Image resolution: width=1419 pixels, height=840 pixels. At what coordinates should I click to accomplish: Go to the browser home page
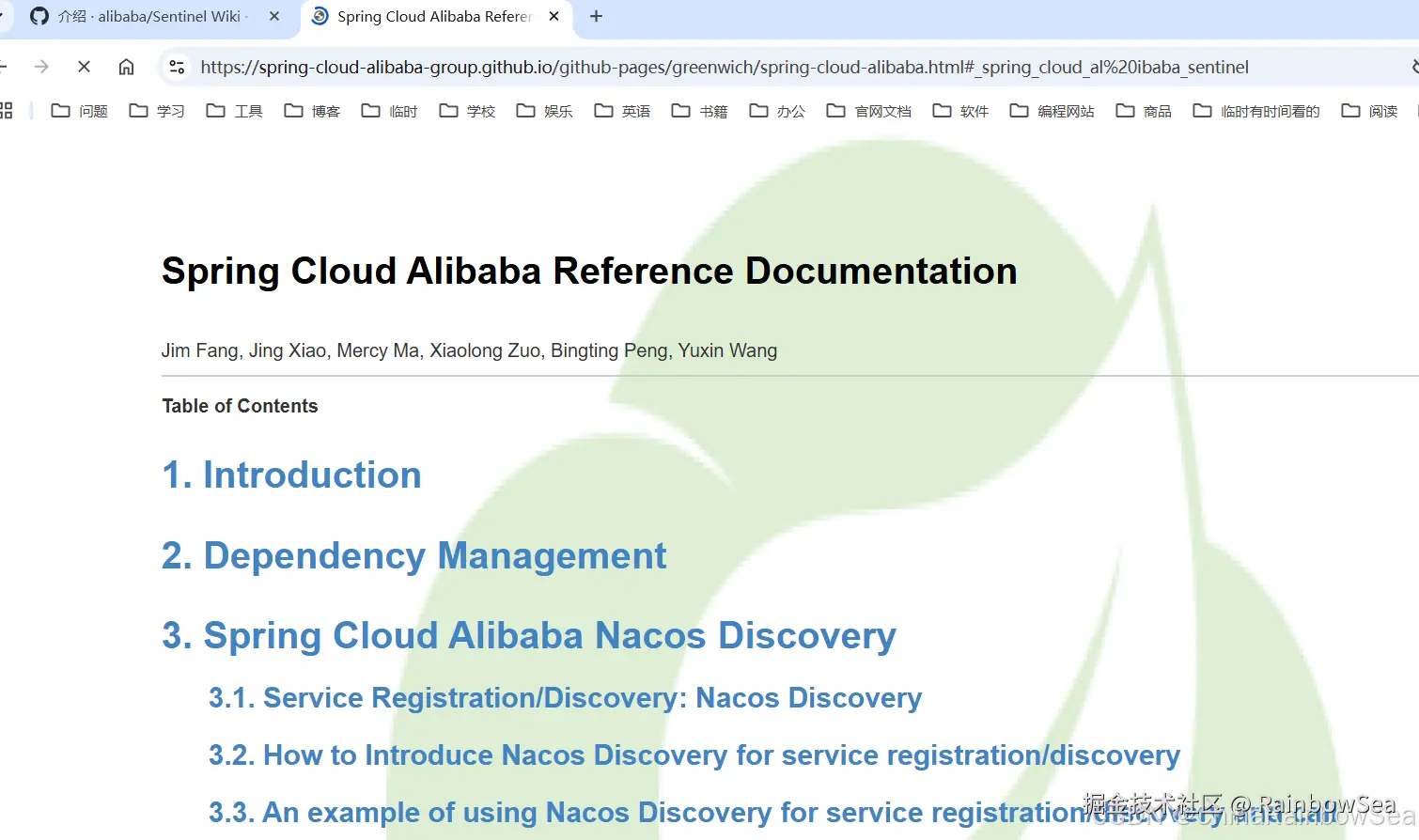tap(126, 67)
